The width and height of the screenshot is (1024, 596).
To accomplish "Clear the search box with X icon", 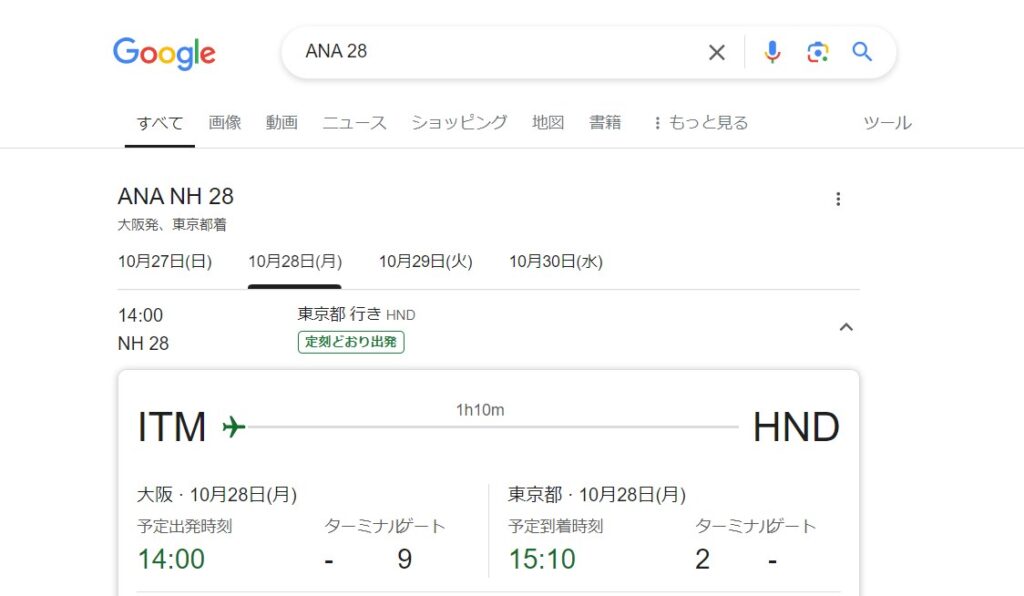I will [717, 53].
